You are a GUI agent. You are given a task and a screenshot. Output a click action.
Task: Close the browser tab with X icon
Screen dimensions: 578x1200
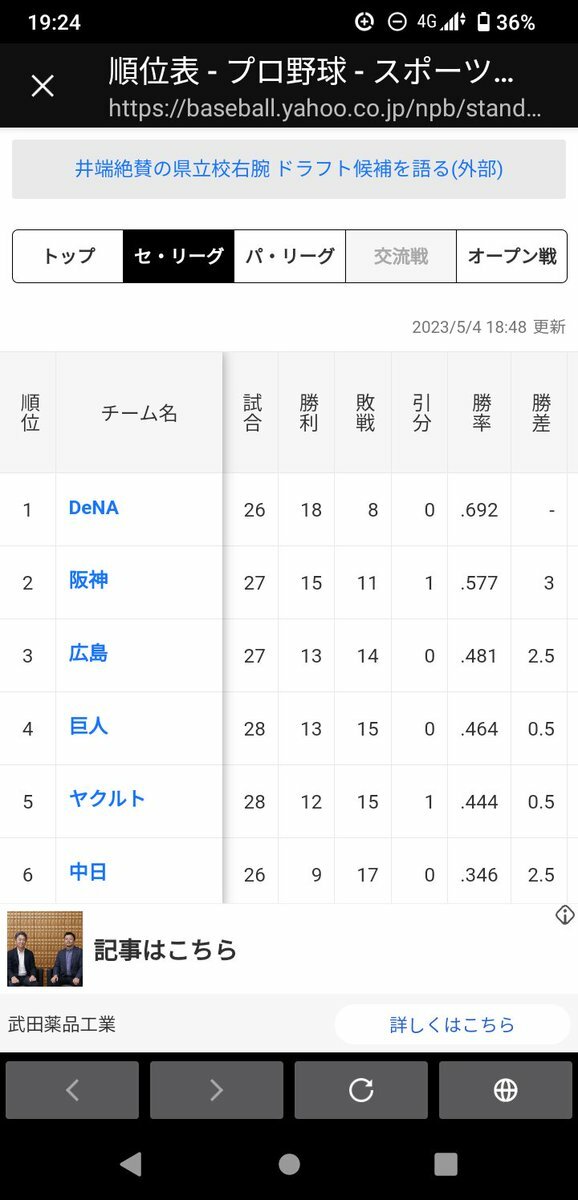point(42,86)
